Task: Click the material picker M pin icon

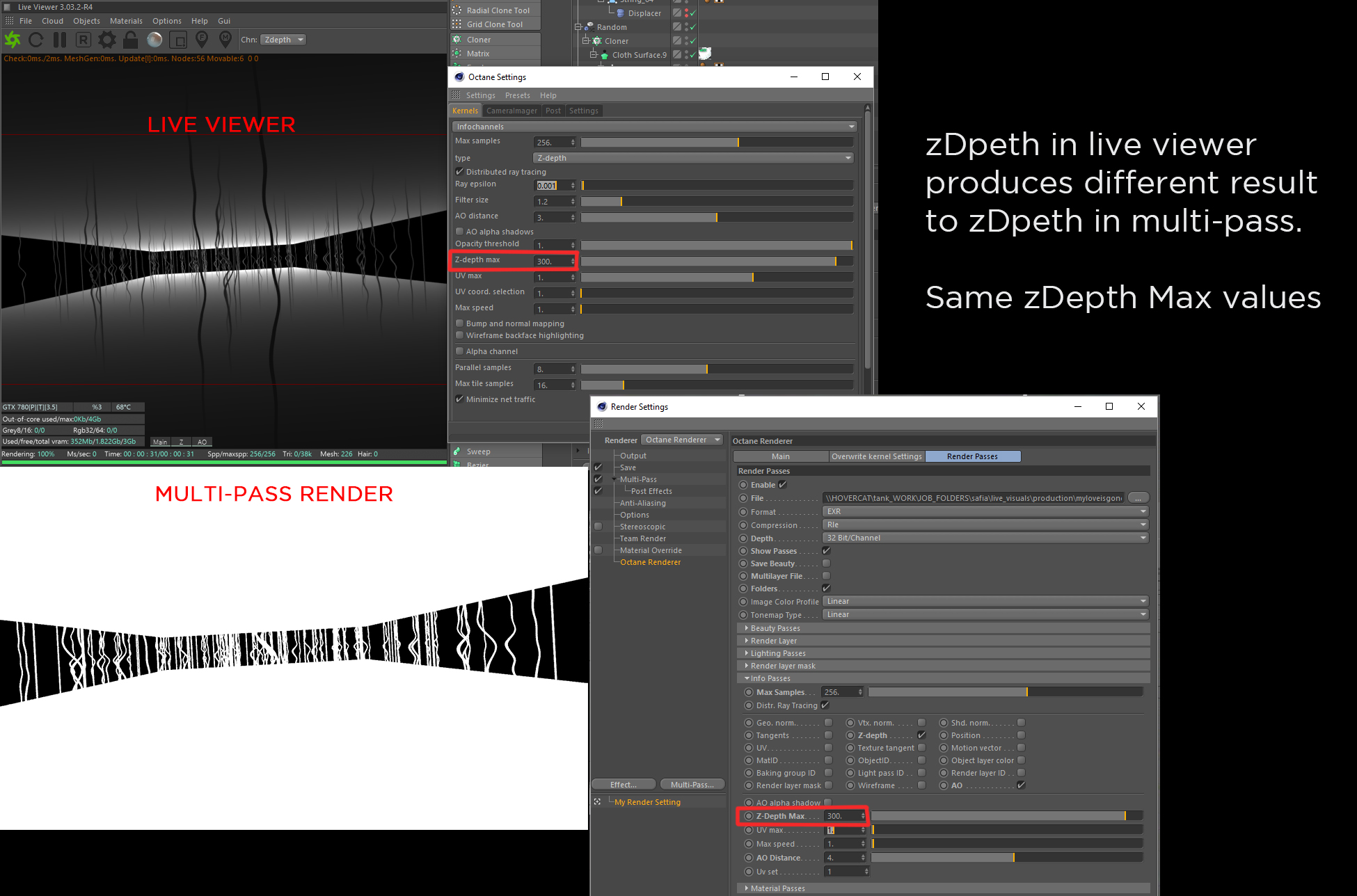Action: 225,40
